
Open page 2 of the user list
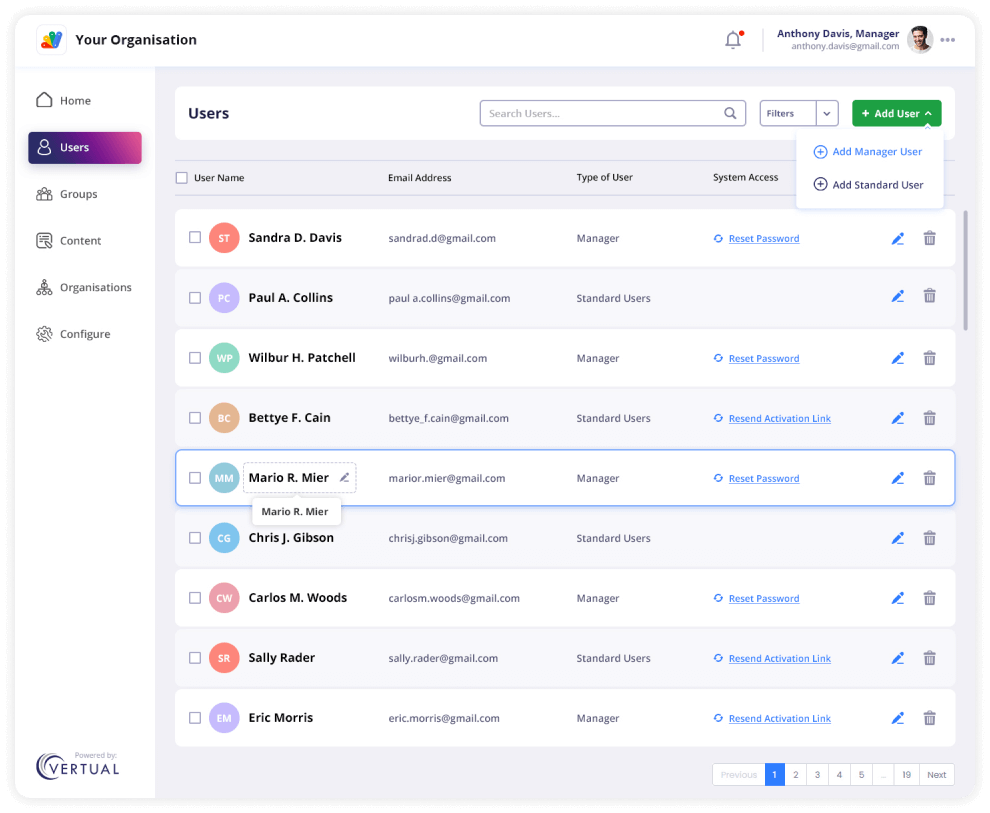pyautogui.click(x=796, y=774)
